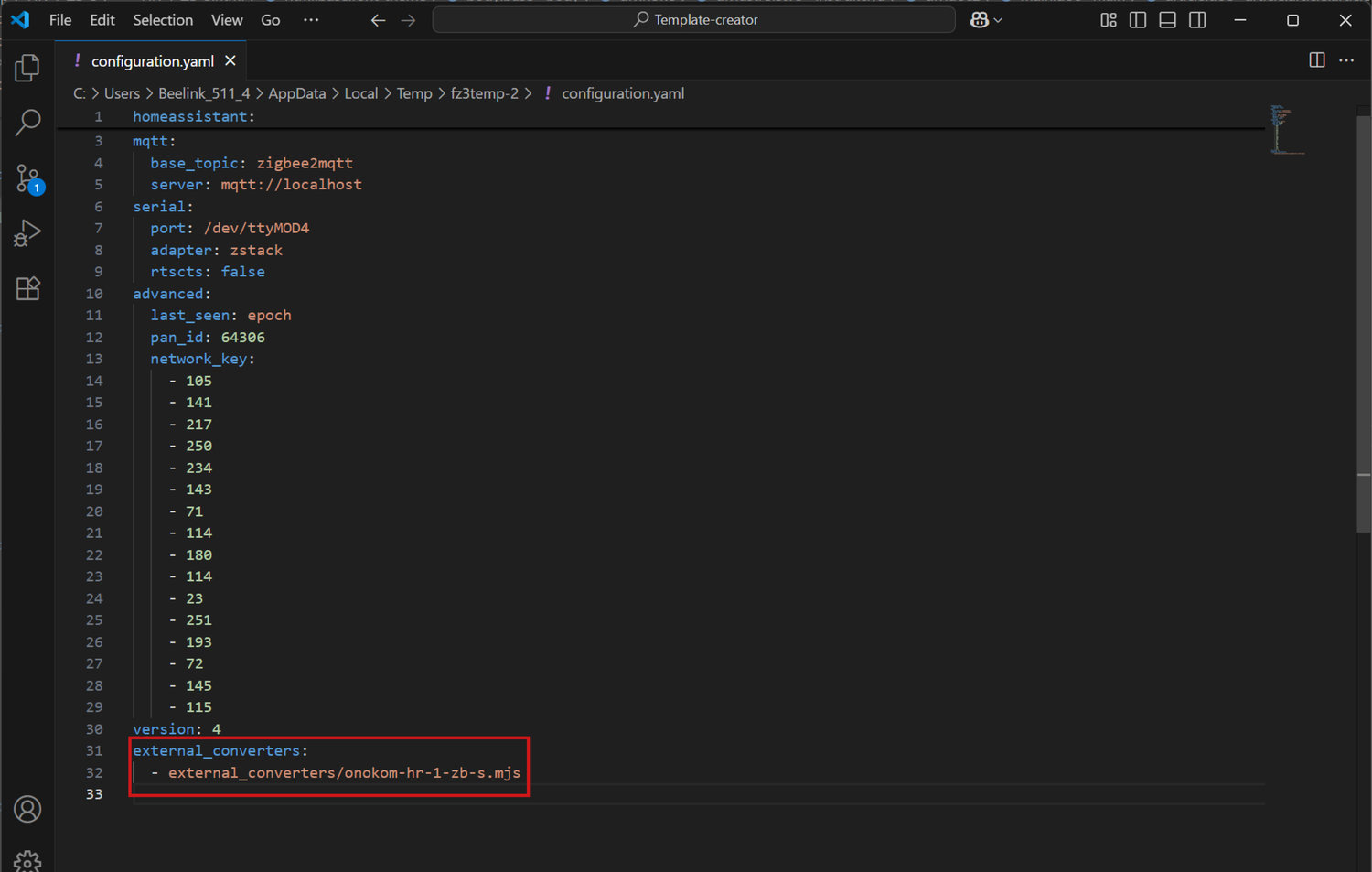Image resolution: width=1372 pixels, height=872 pixels.
Task: Open the Explorer view in activity bar
Action: coord(27,68)
